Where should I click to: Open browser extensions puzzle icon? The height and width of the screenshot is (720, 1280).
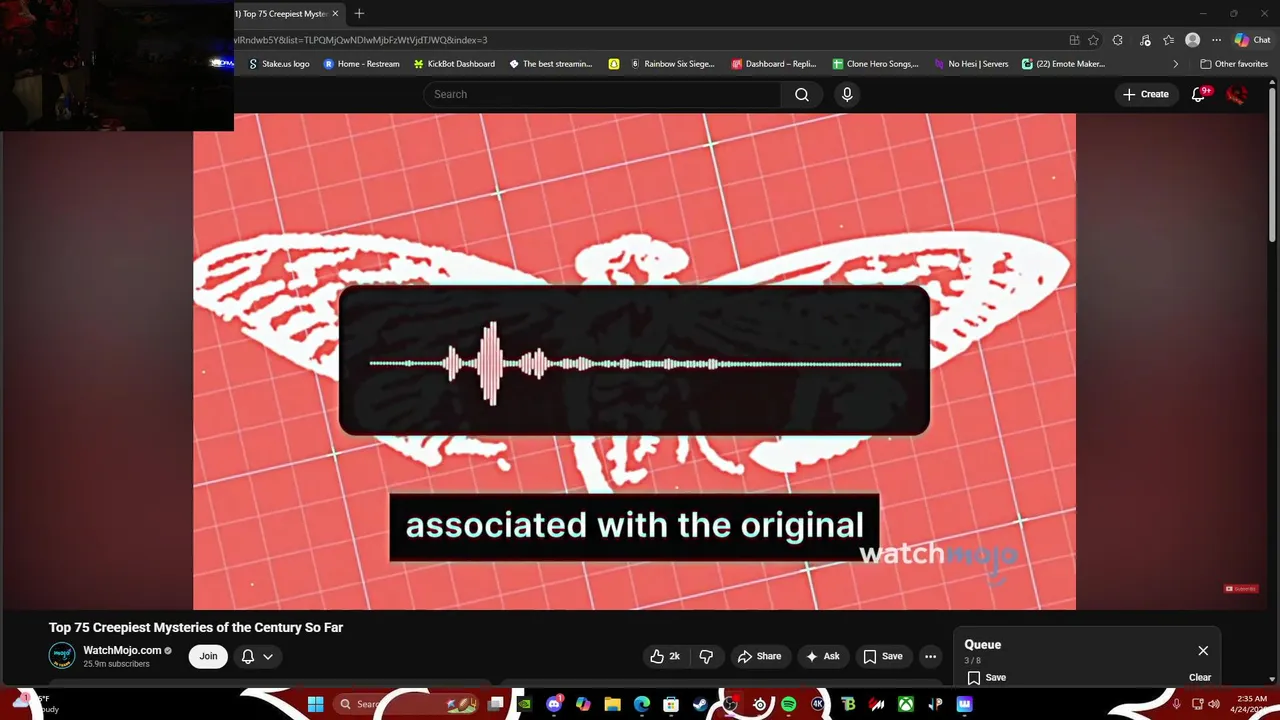coord(1117,40)
